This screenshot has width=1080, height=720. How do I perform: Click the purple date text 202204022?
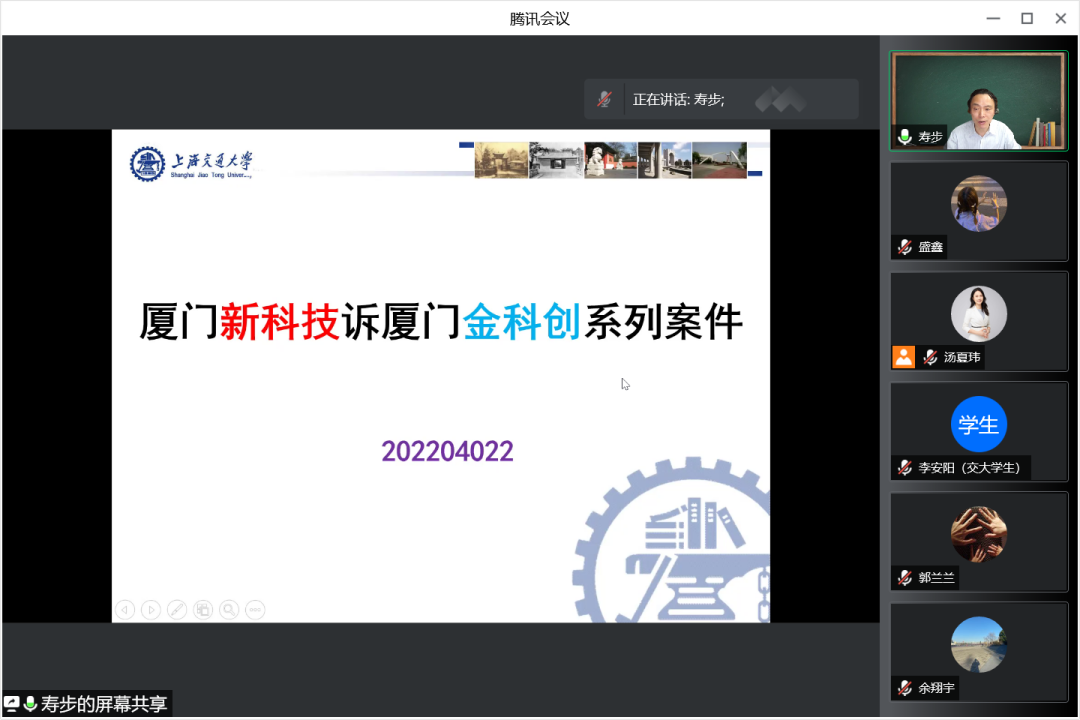coord(448,451)
